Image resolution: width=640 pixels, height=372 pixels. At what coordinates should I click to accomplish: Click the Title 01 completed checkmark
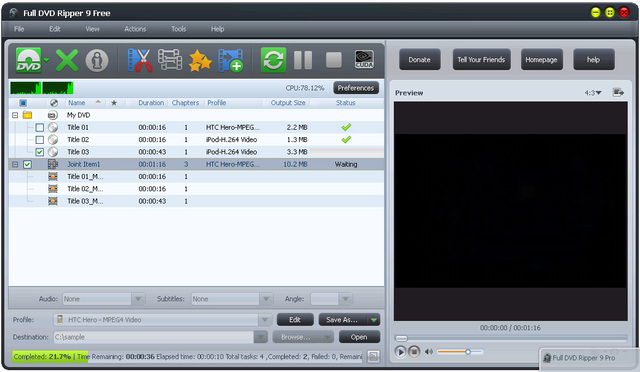click(346, 127)
